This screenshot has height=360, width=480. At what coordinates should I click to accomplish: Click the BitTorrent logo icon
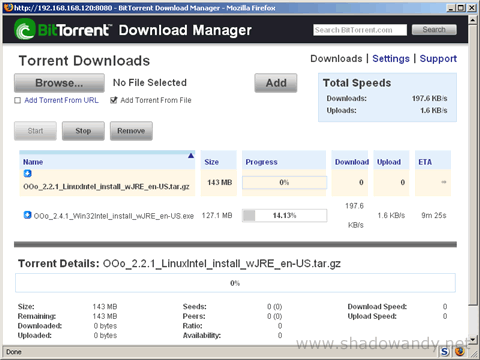click(25, 29)
